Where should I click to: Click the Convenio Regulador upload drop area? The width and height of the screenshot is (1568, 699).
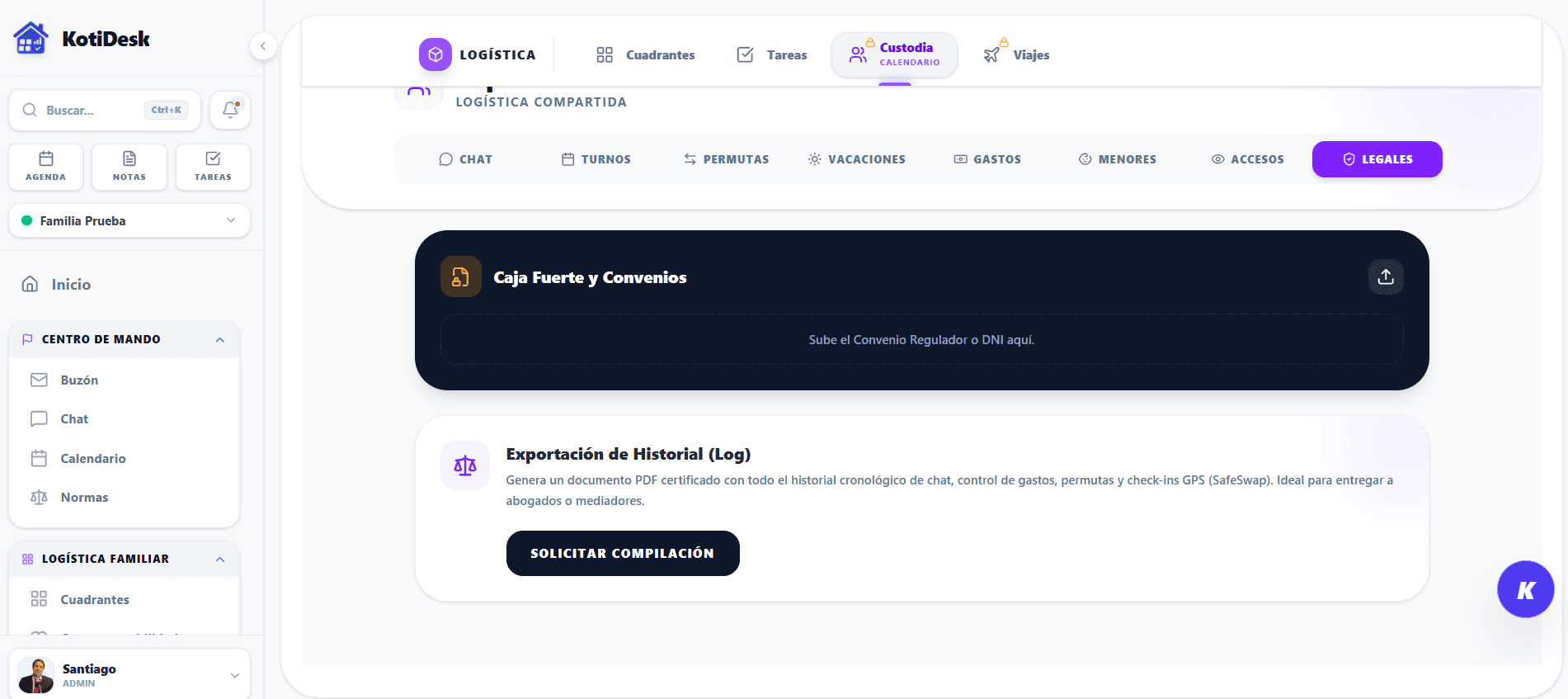click(x=921, y=339)
